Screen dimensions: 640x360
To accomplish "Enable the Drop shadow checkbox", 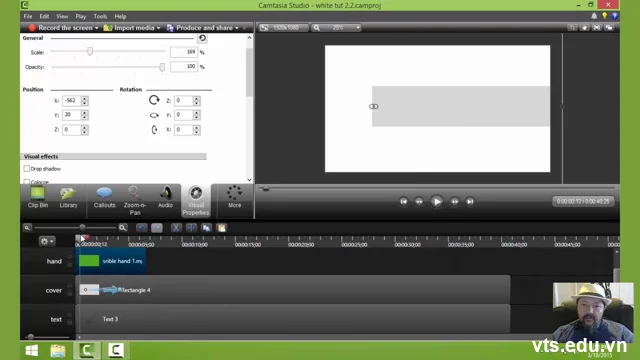I will point(27,169).
